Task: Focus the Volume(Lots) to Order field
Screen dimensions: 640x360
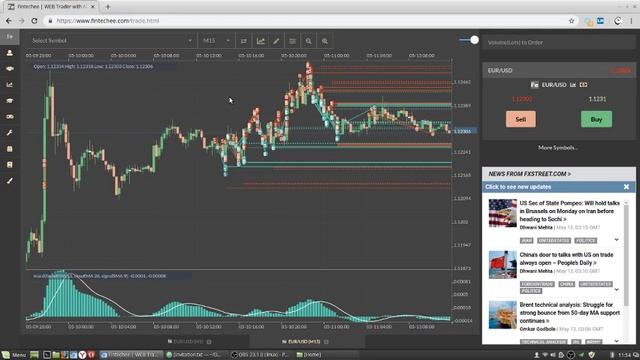Action: [559, 42]
